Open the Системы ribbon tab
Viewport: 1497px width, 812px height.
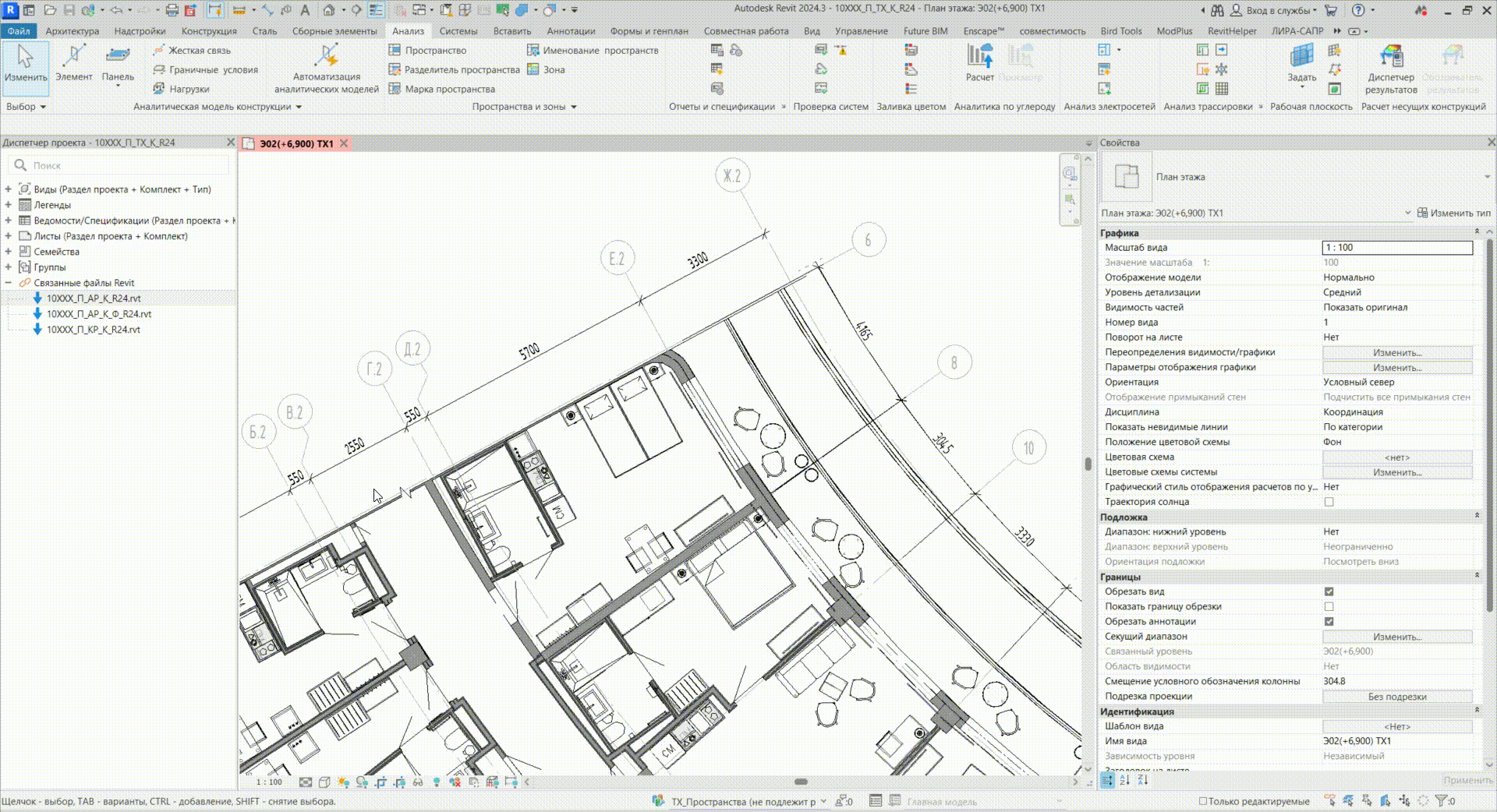coord(458,31)
